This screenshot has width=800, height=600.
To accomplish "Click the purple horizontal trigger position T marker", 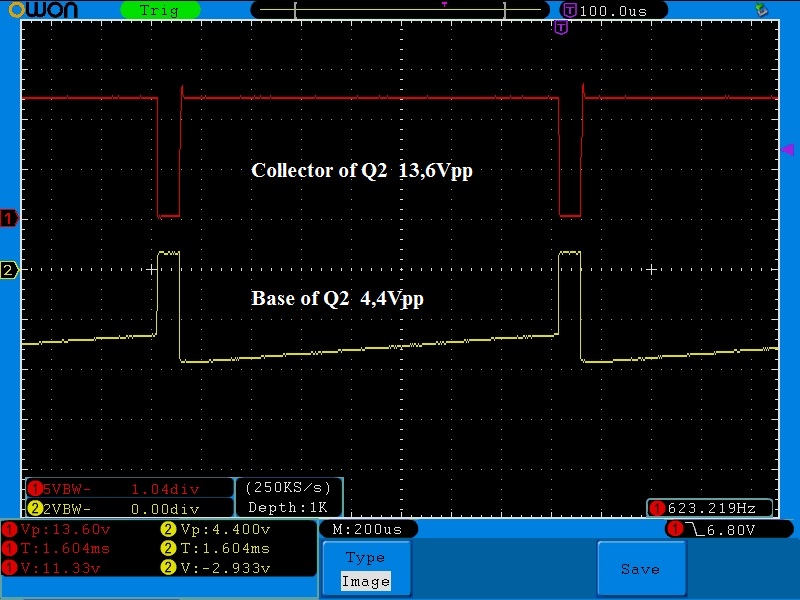I will click(560, 27).
